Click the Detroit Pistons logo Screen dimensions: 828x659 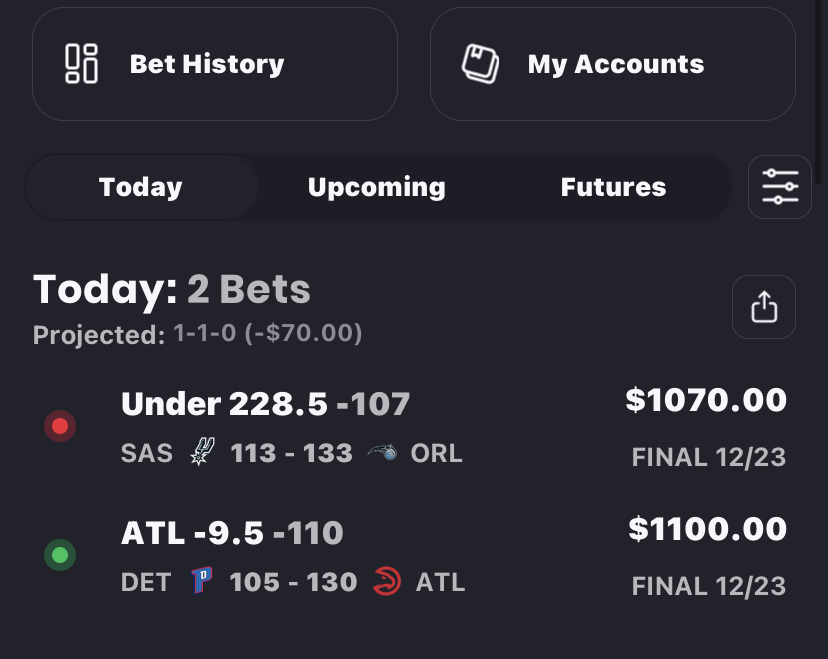coord(202,581)
